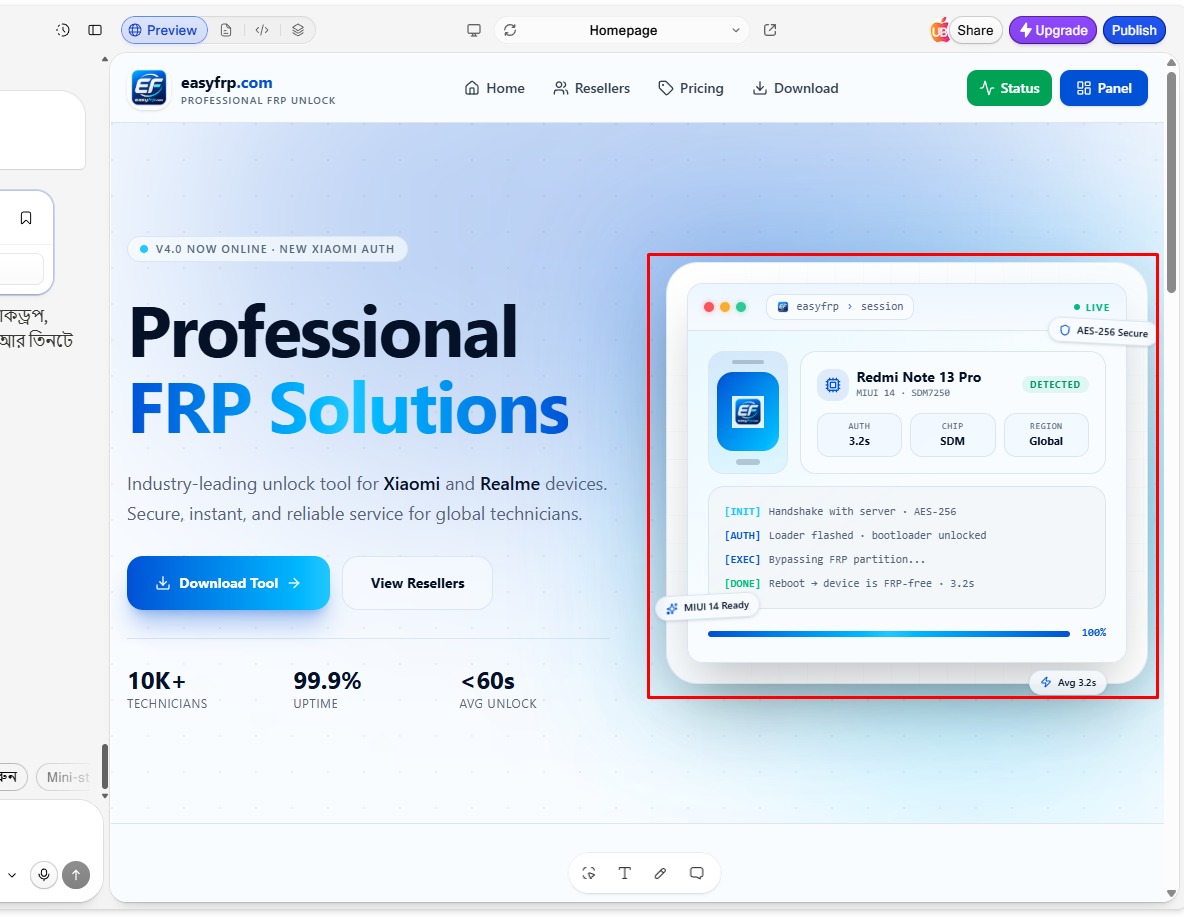The image size is (1184, 917).
Task: Click the microphone voice input icon
Action: click(x=44, y=875)
